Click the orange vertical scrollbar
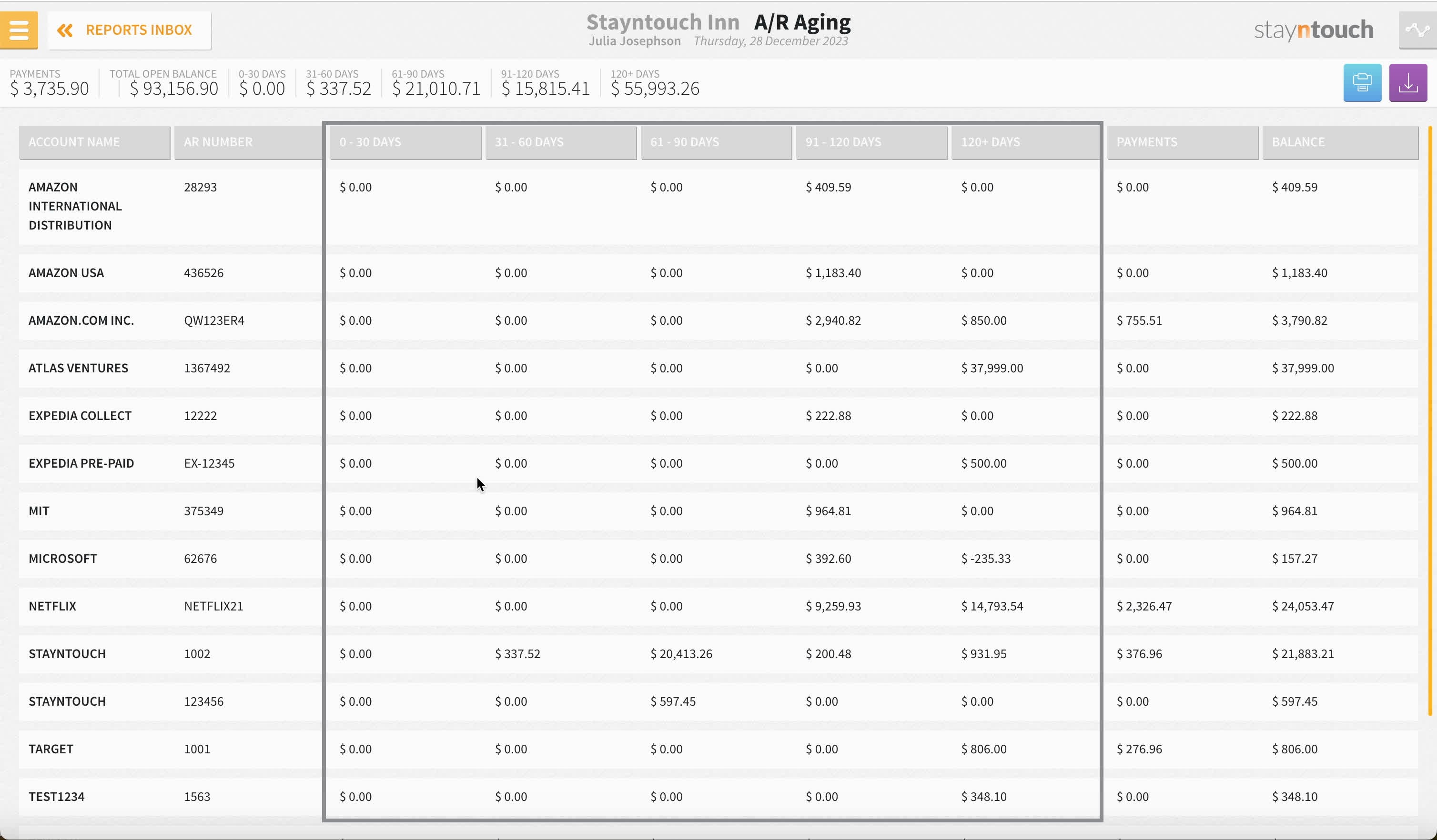Screen dimensions: 1437x840 click(x=1429, y=420)
